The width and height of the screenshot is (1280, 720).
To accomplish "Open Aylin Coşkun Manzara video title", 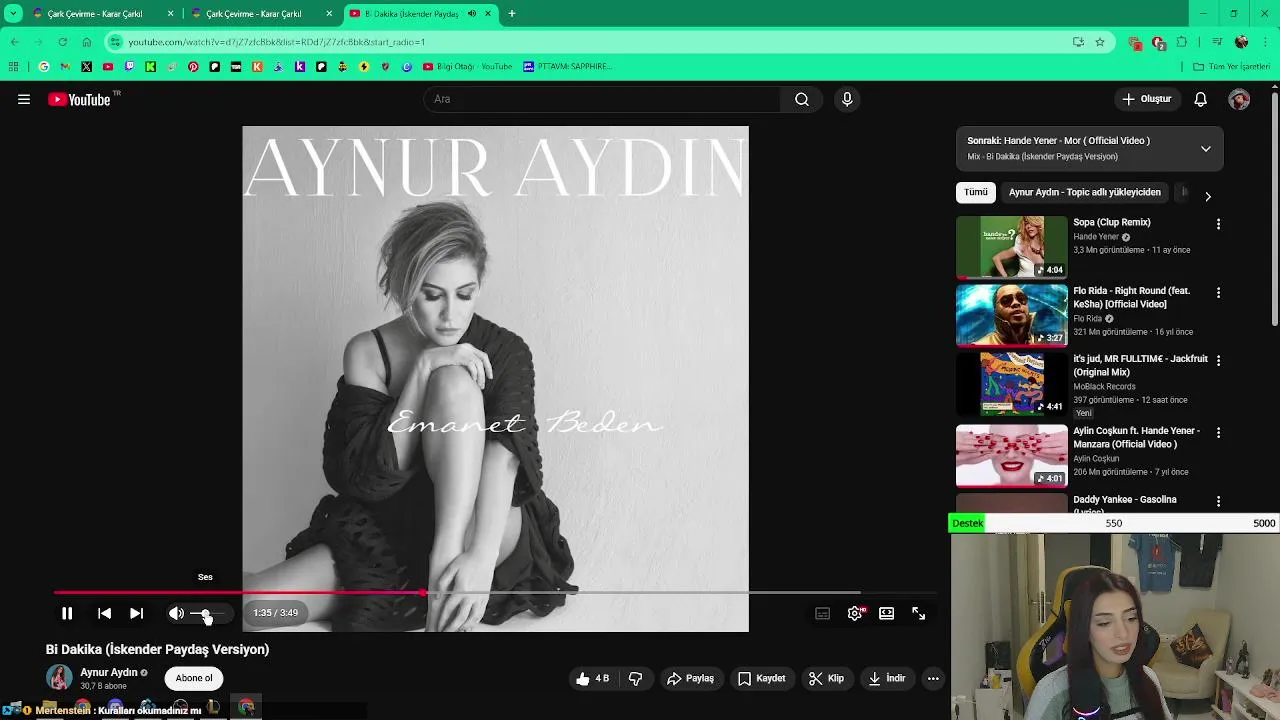I will [1136, 437].
